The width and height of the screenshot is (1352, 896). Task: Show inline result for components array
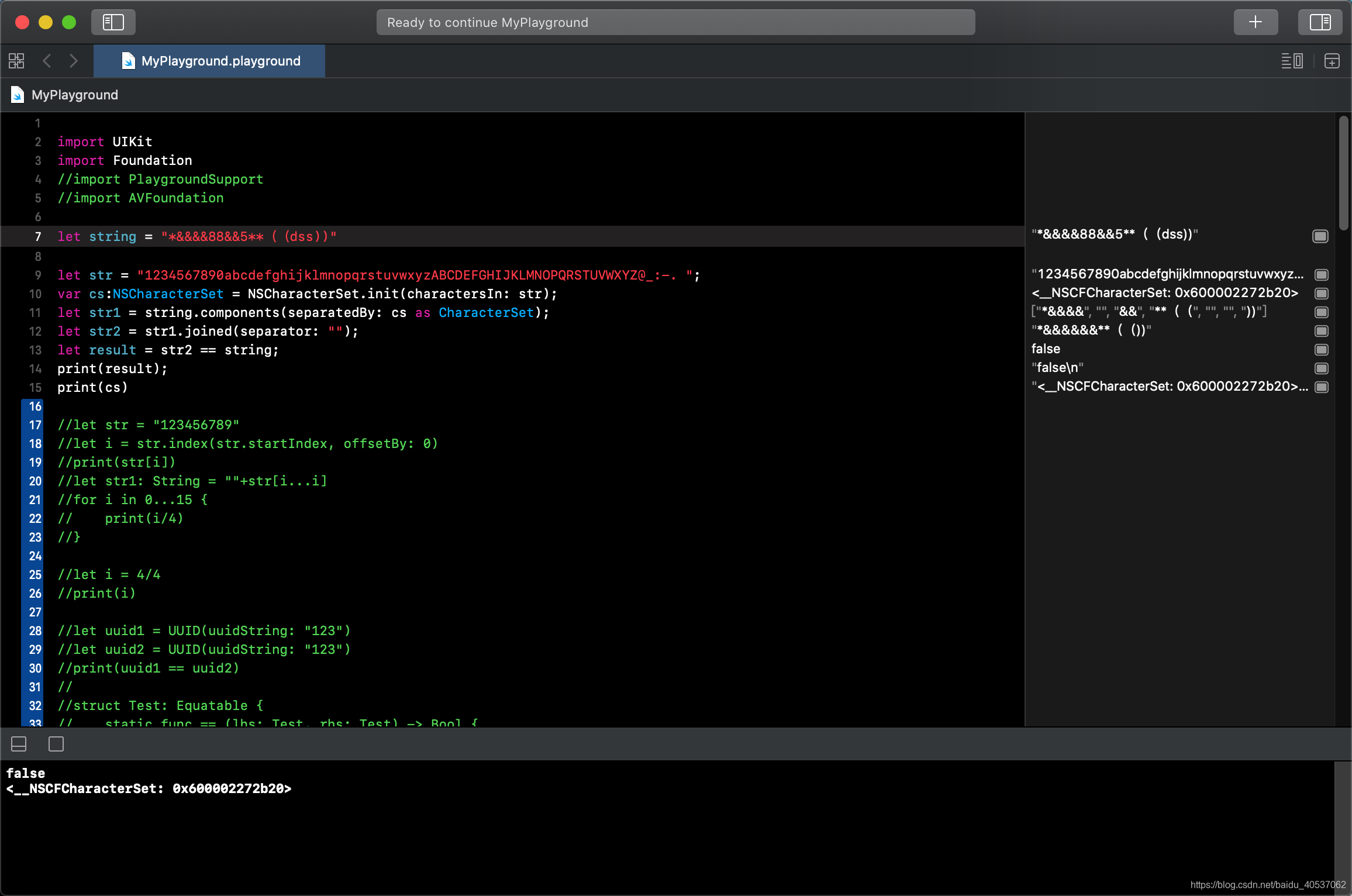coord(1322,312)
